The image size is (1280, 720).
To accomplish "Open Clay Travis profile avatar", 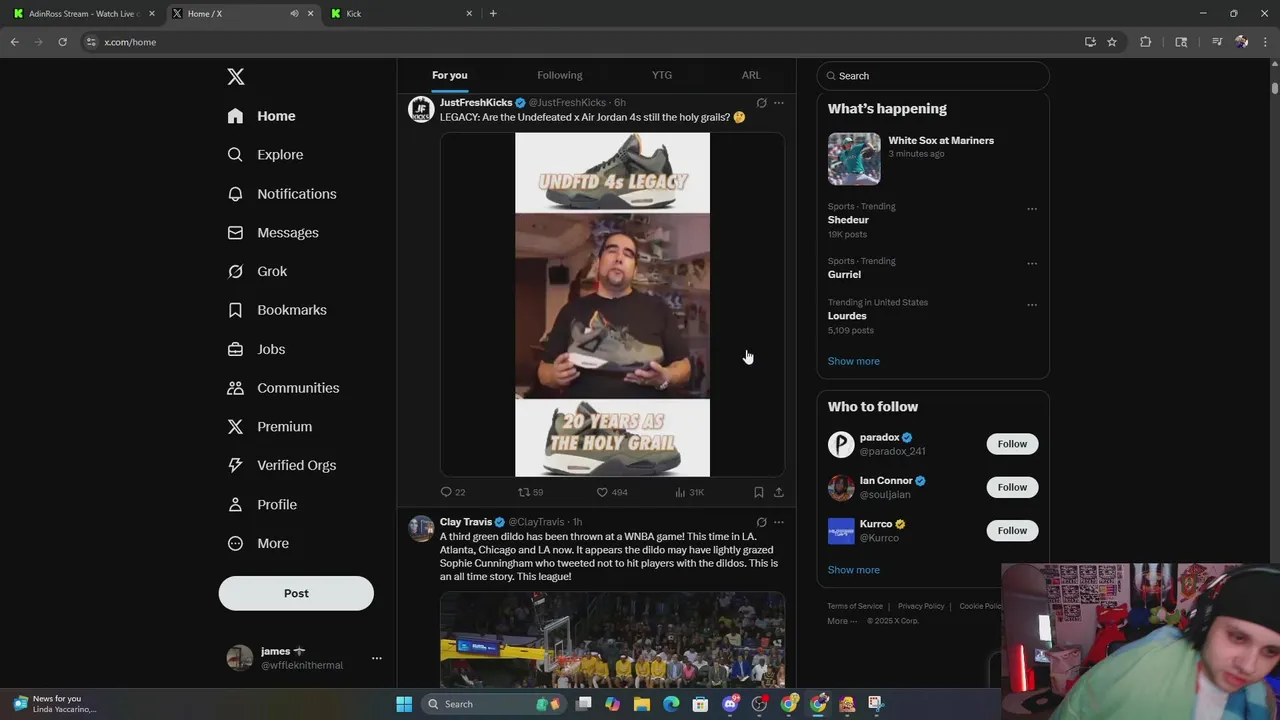I will tap(421, 528).
